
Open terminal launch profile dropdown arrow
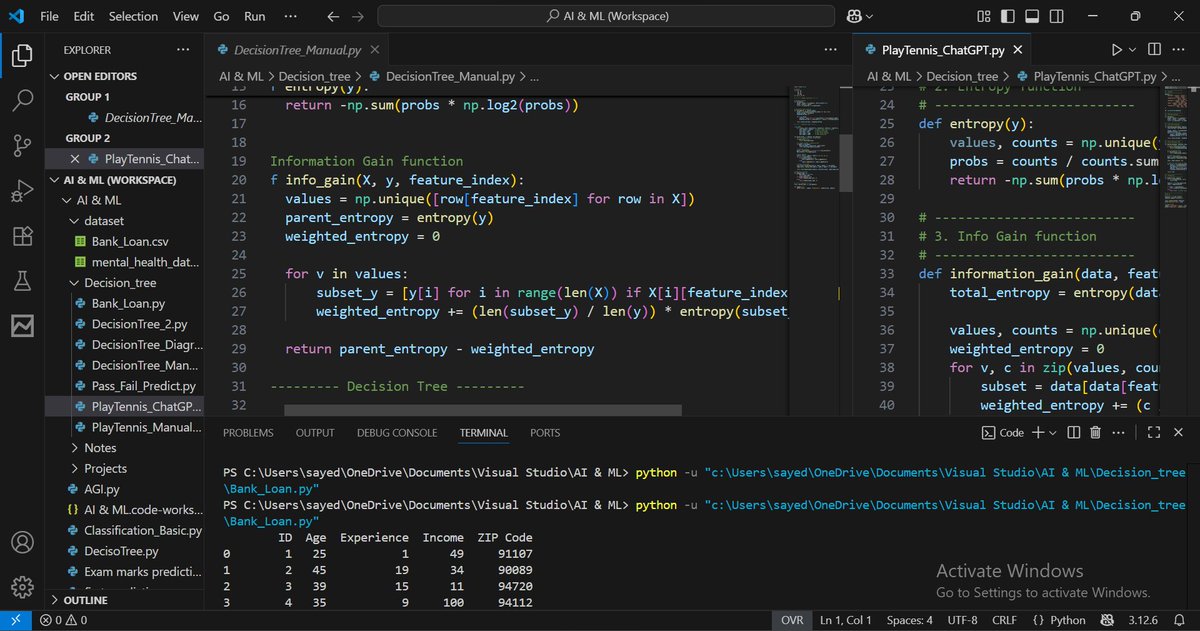pos(1052,432)
